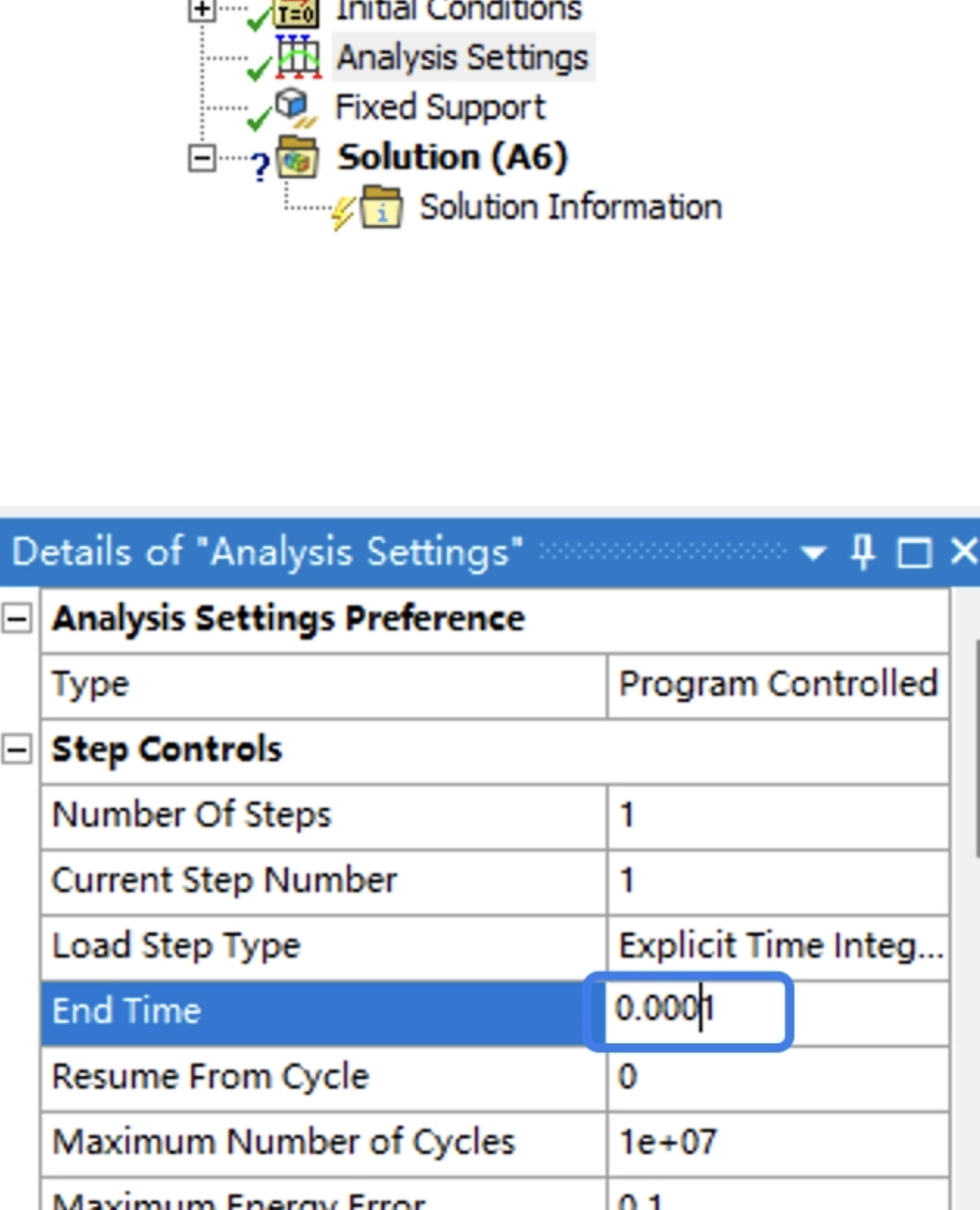Click the Type value Program Controlled

pos(778,684)
